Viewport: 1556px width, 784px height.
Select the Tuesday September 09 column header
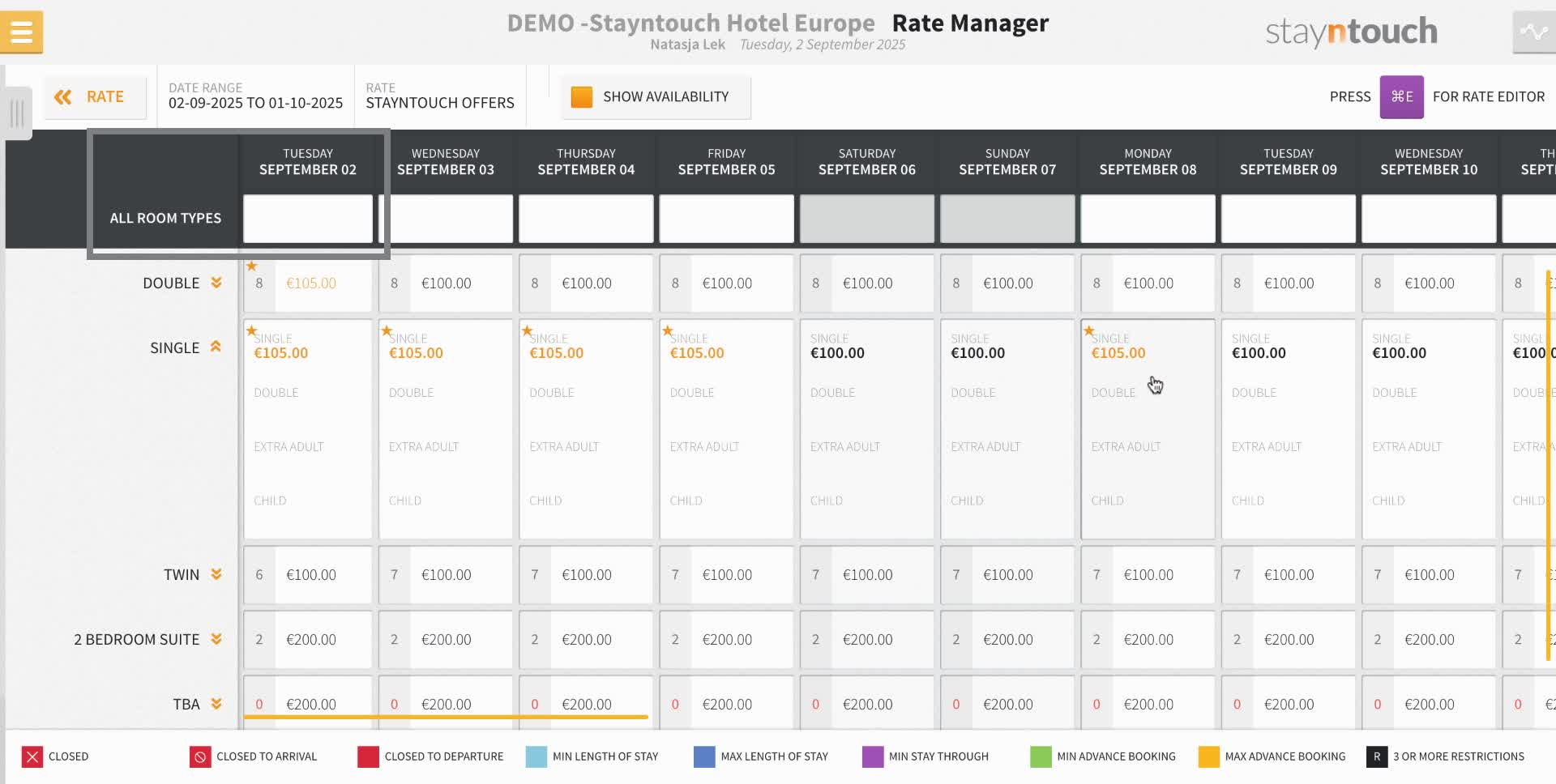tap(1289, 162)
